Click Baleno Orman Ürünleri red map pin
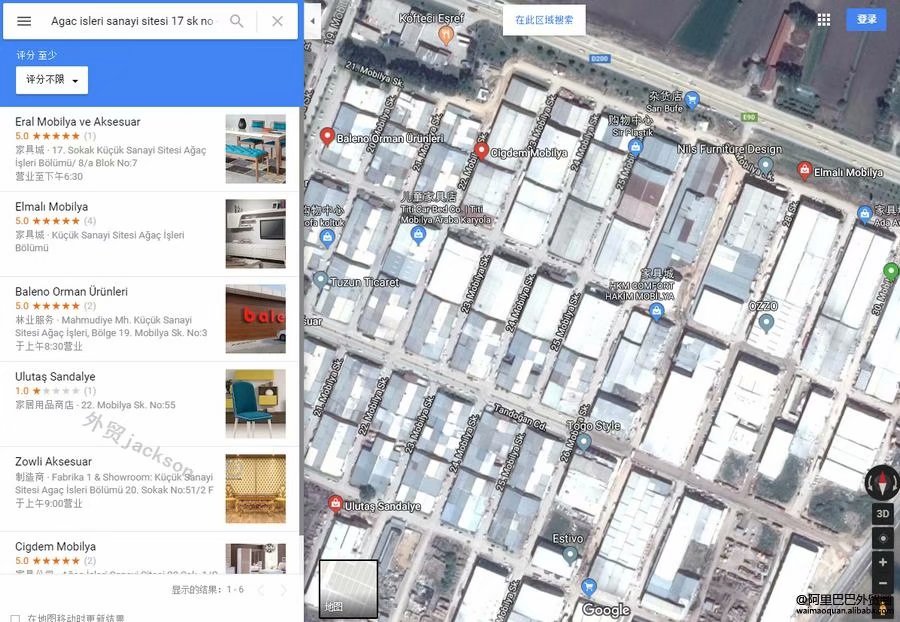The image size is (900, 622). coord(327,137)
